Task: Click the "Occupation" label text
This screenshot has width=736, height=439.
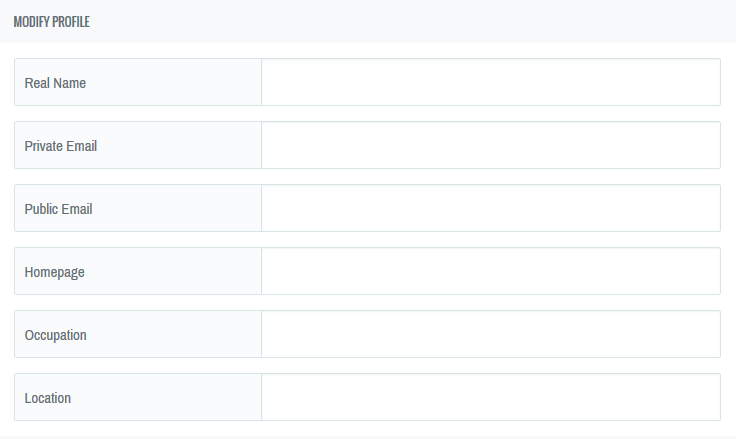Action: pos(55,335)
